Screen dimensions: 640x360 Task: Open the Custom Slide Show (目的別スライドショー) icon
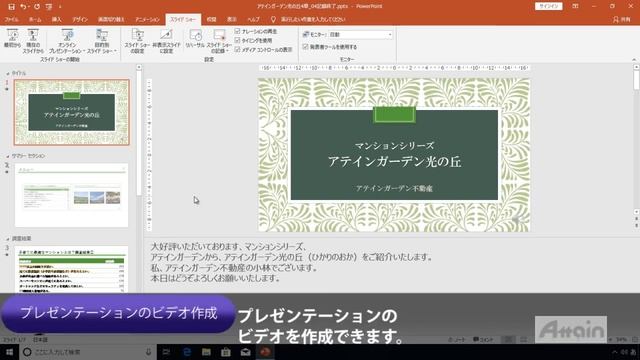coord(102,35)
